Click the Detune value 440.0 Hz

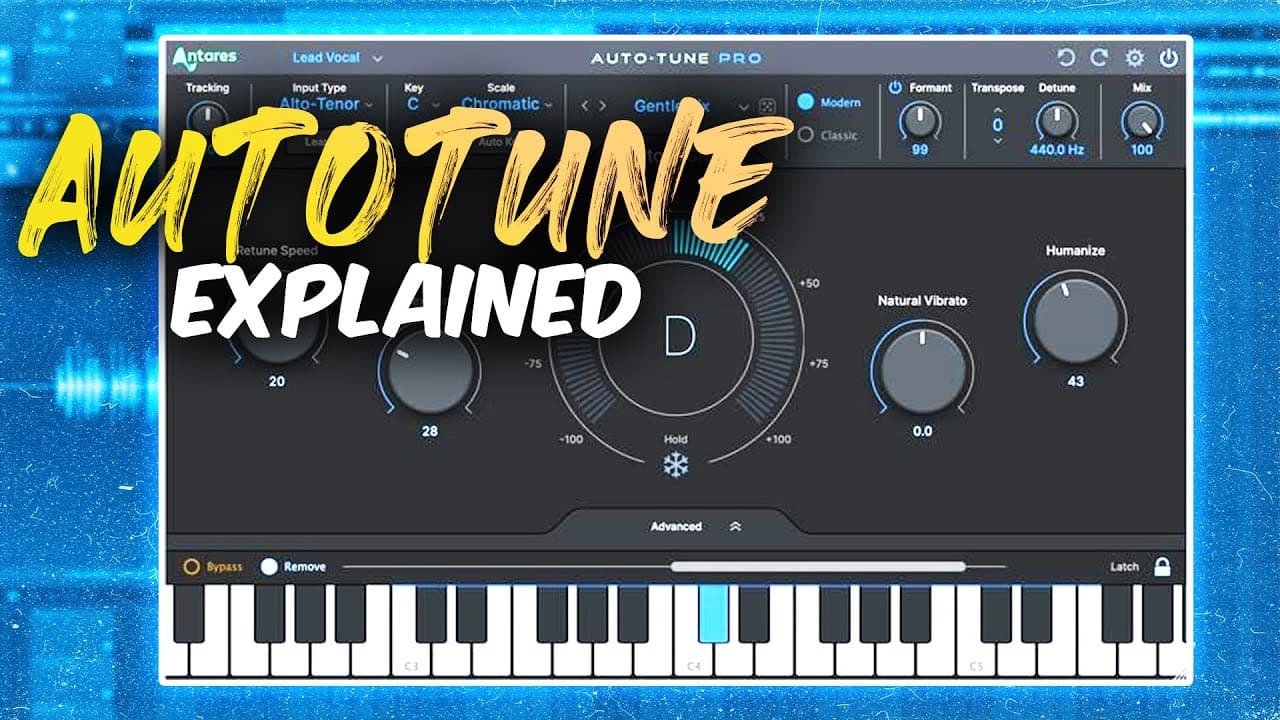[1056, 150]
